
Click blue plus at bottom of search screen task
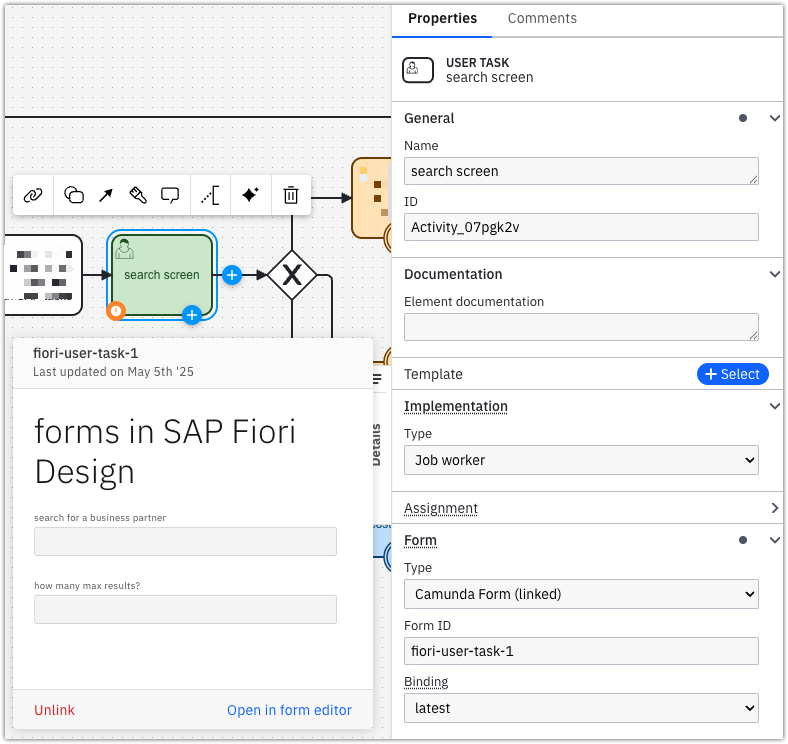tap(191, 315)
